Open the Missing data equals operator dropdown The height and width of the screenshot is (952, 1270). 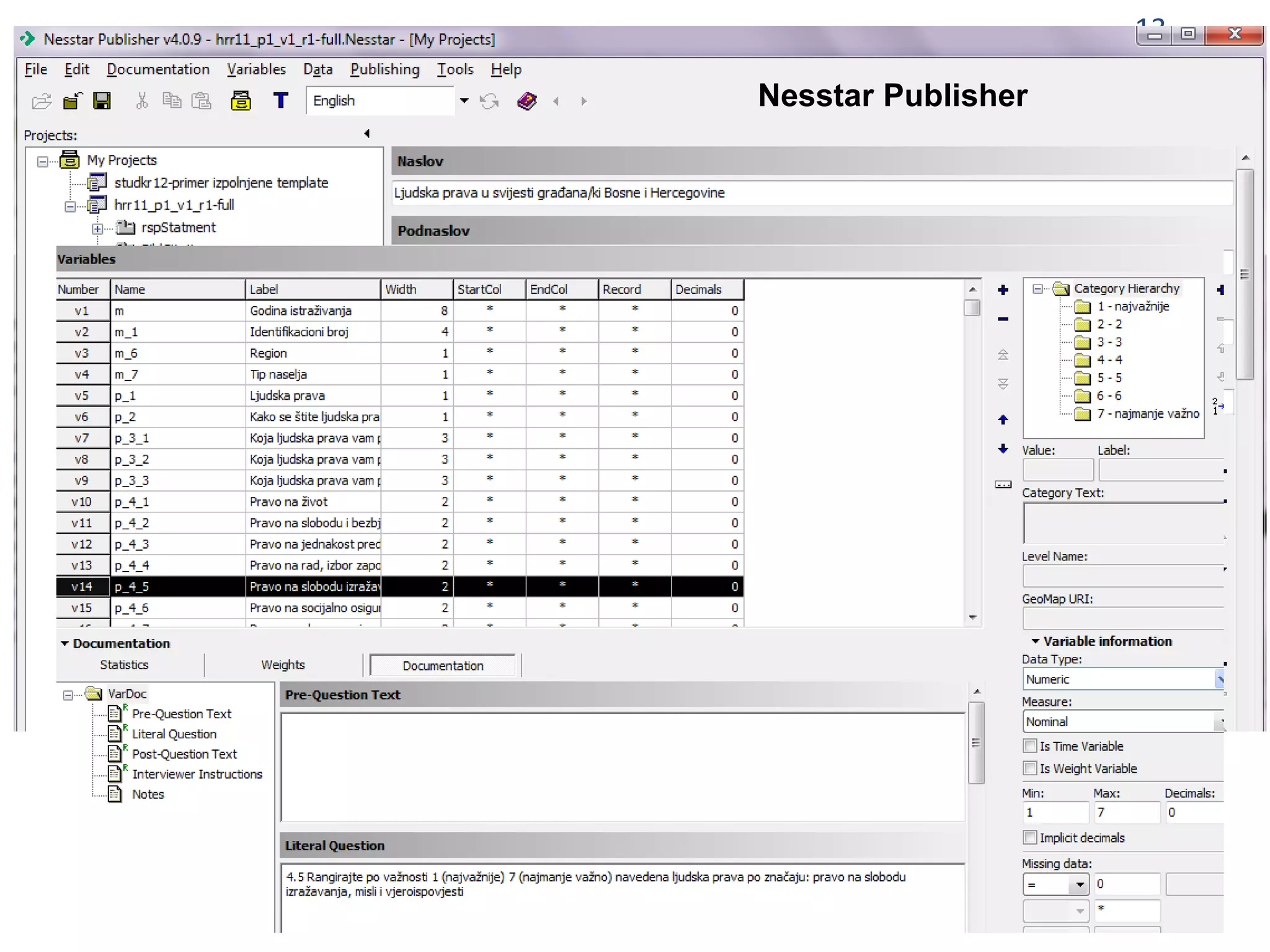pyautogui.click(x=1080, y=884)
